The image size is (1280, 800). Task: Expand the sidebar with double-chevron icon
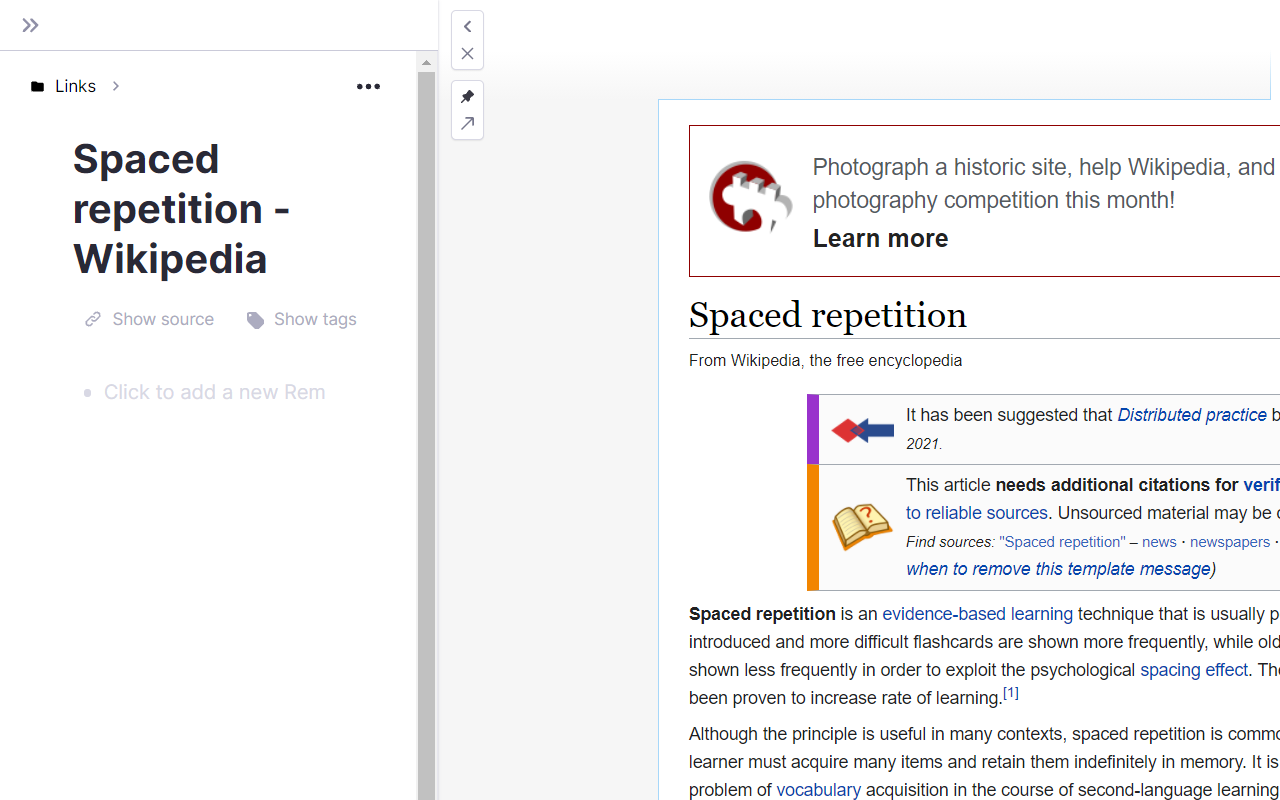pyautogui.click(x=30, y=25)
